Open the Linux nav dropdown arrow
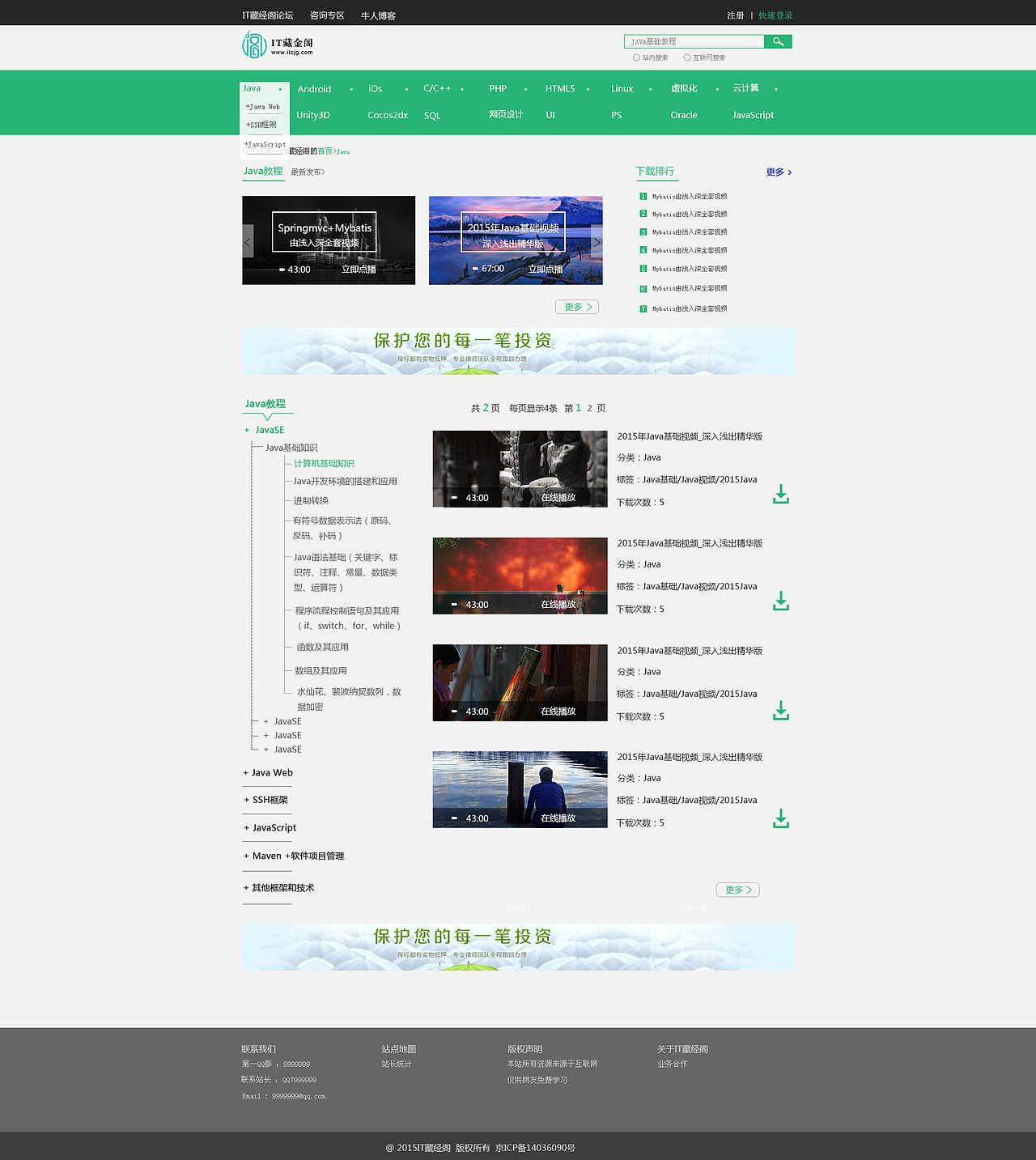 [650, 89]
